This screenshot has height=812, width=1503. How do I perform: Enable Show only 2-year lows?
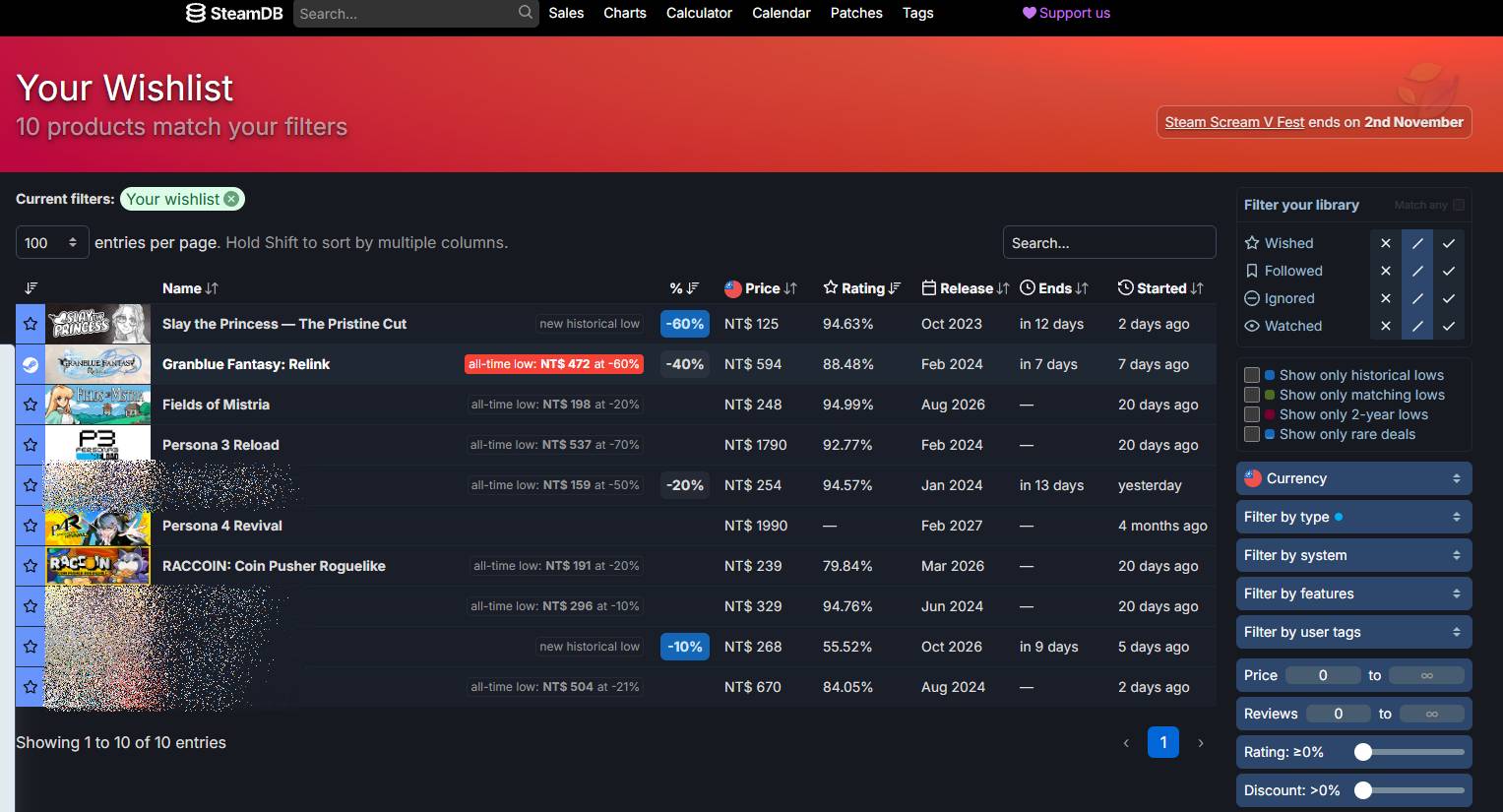pyautogui.click(x=1252, y=414)
